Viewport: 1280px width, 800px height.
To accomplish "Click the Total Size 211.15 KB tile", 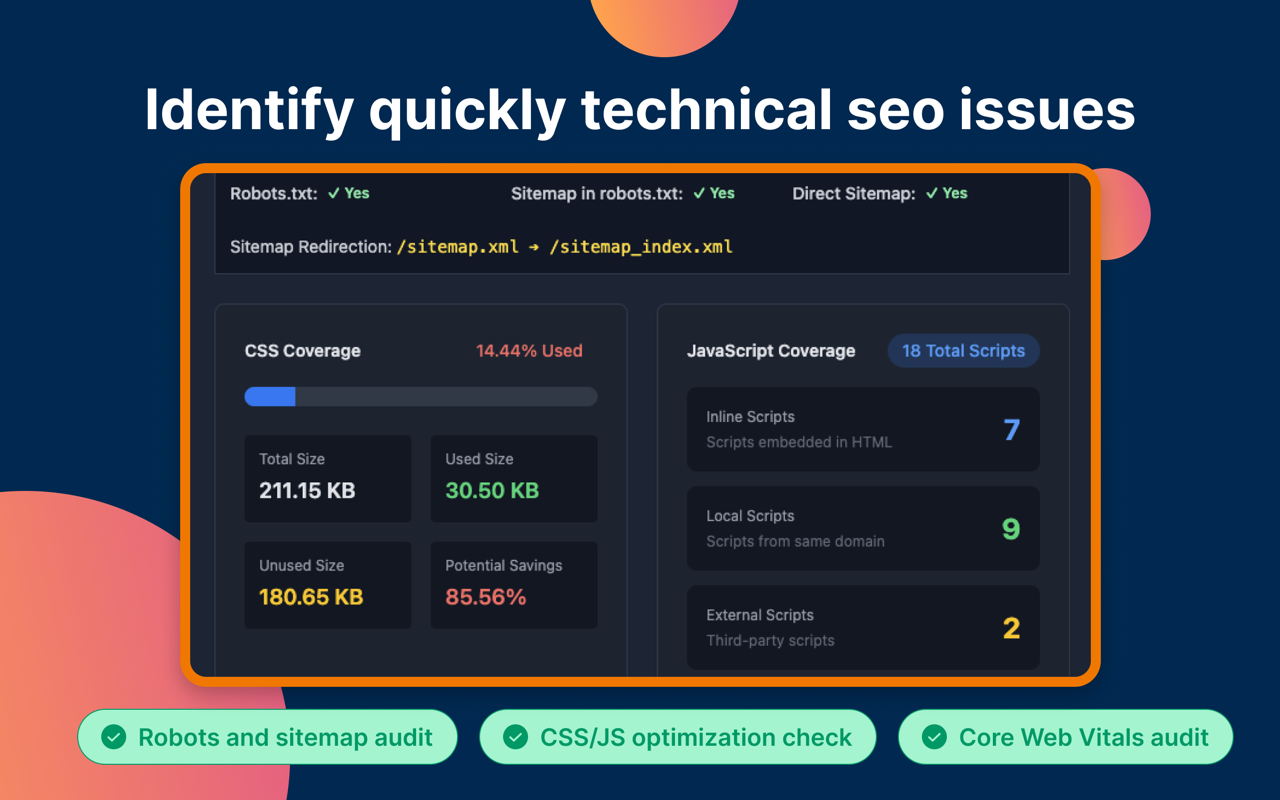I will point(328,478).
